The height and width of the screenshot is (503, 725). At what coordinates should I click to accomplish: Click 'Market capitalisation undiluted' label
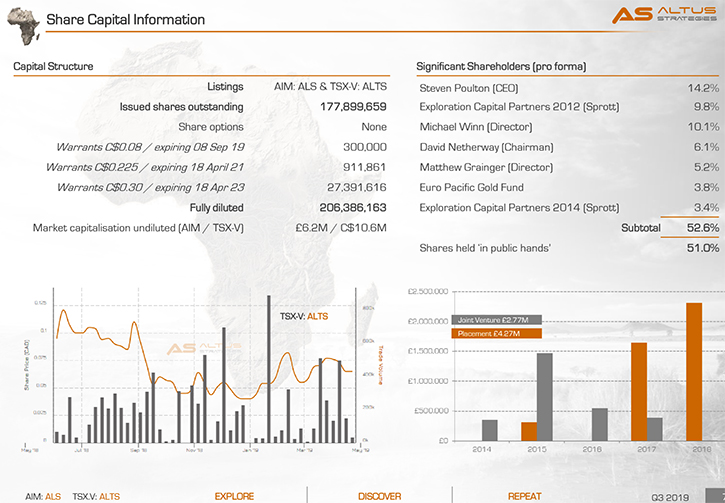138,227
